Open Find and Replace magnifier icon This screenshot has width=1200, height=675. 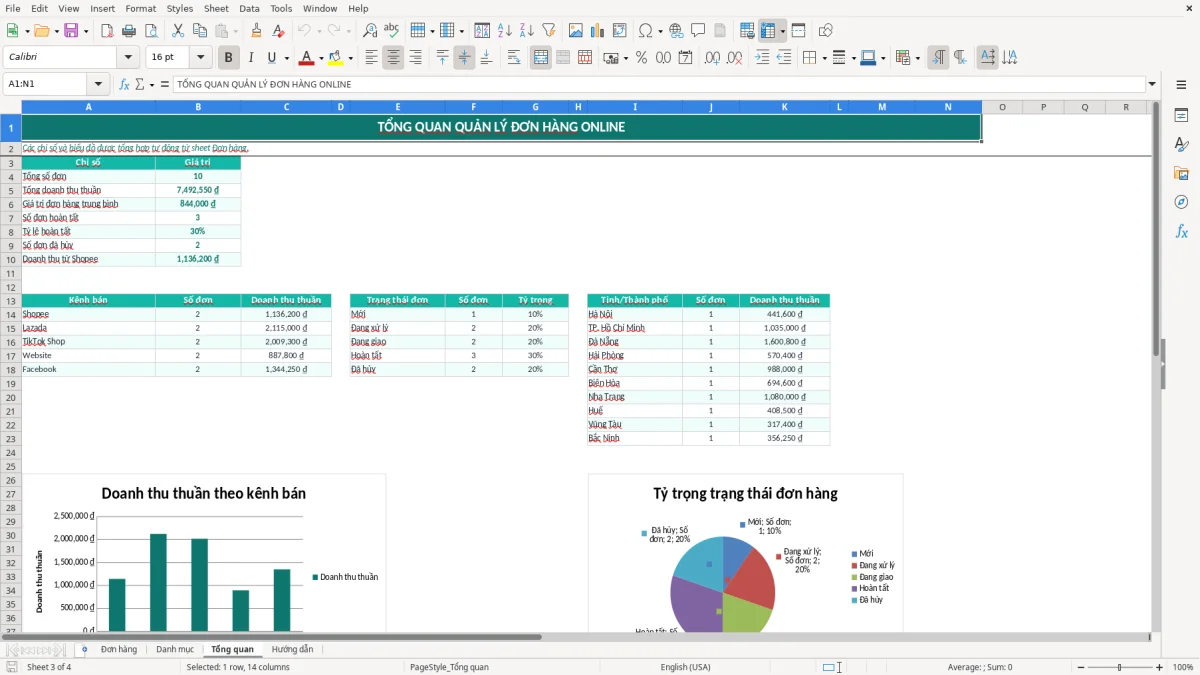(x=370, y=31)
